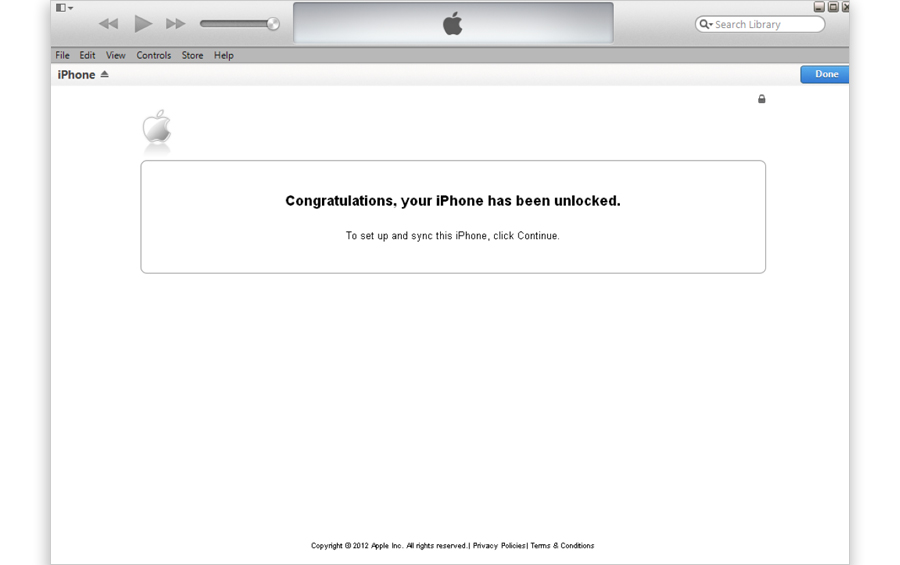
Task: Click the 'Copyright © 2012 Apple Inc.' text
Action: (357, 545)
